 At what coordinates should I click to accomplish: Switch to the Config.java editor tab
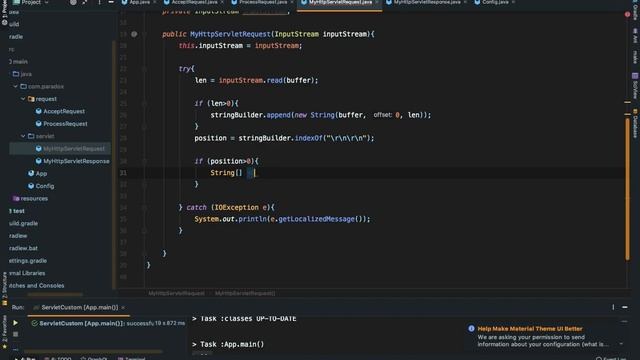pos(495,2)
